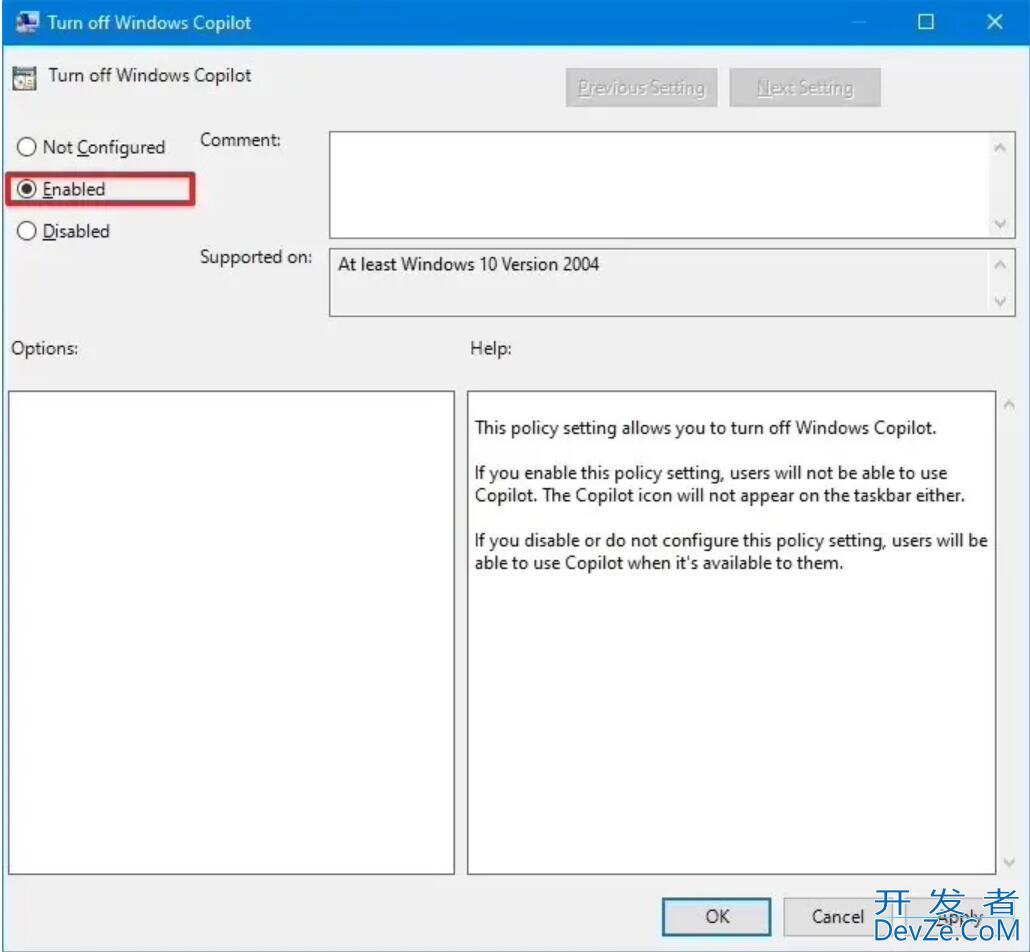Click the policy setting icon beside the heading
Image resolution: width=1030 pixels, height=952 pixels.
[x=25, y=78]
